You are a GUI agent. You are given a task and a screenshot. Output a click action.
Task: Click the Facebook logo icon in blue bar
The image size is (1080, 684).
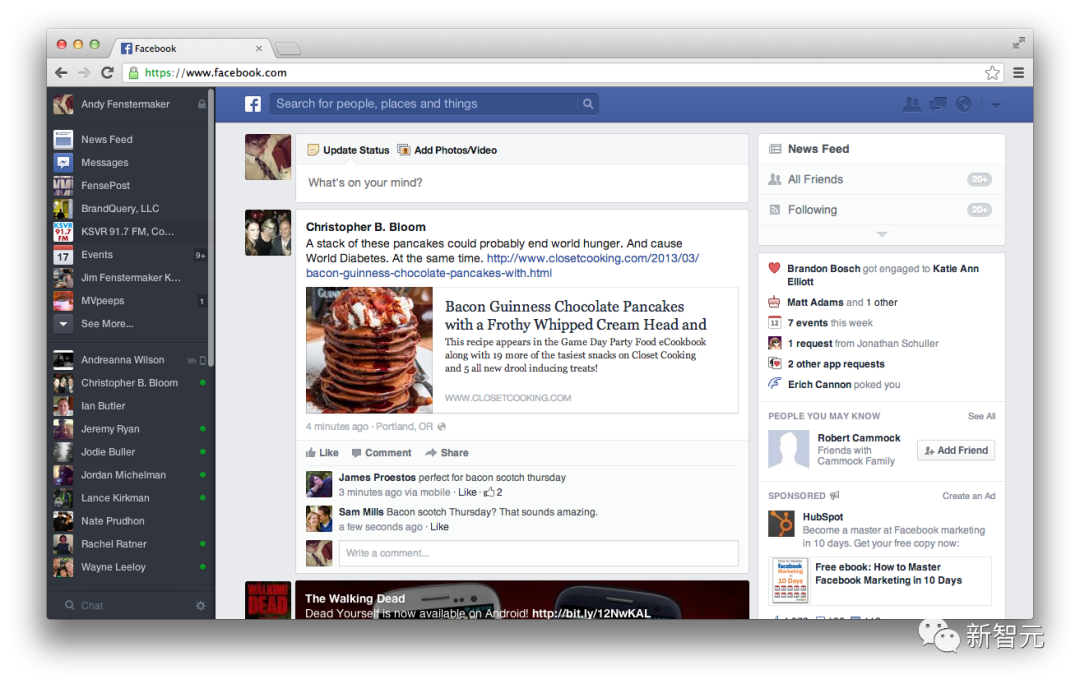click(253, 104)
